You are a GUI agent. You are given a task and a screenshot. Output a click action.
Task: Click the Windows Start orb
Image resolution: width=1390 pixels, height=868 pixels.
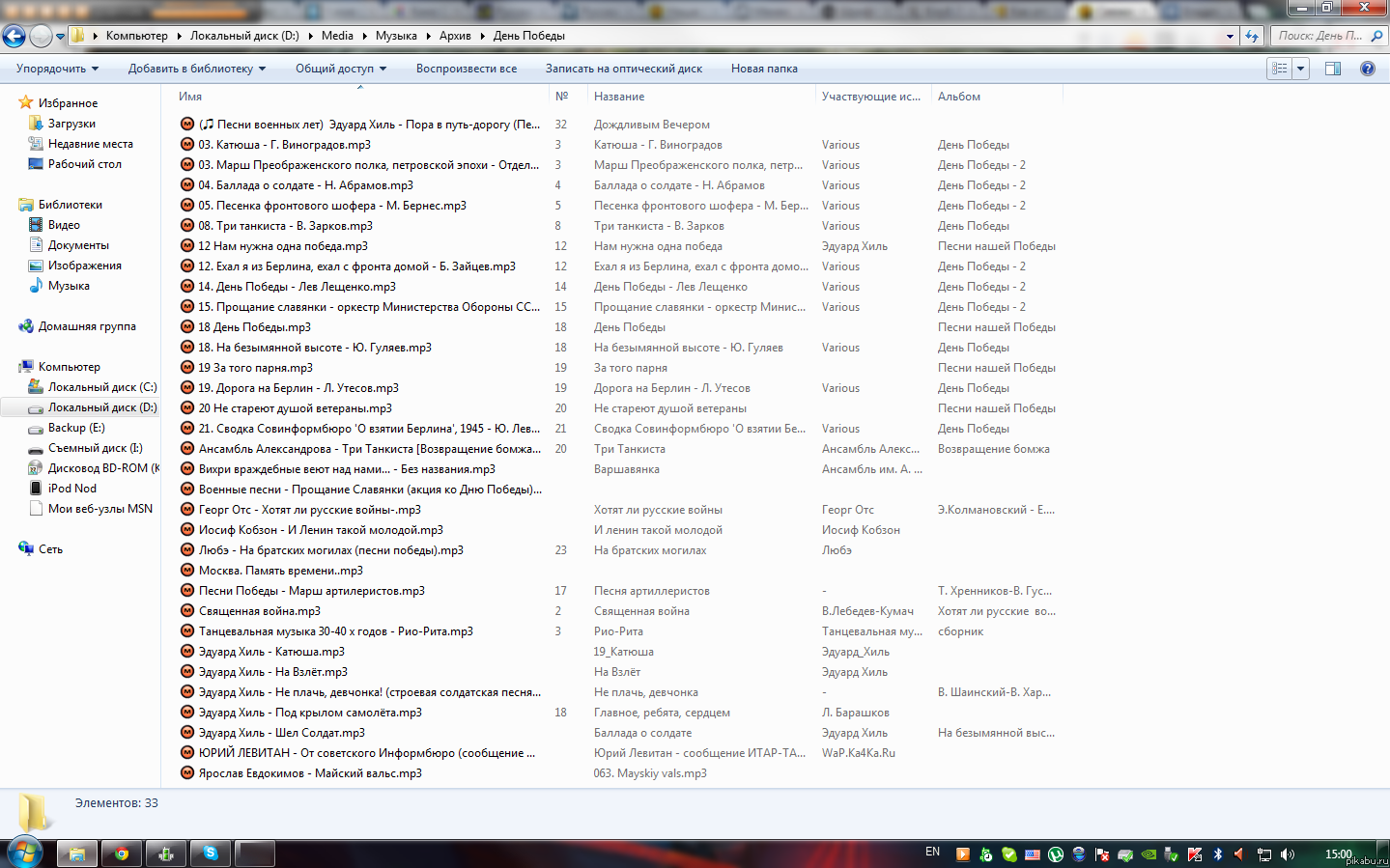click(x=25, y=853)
